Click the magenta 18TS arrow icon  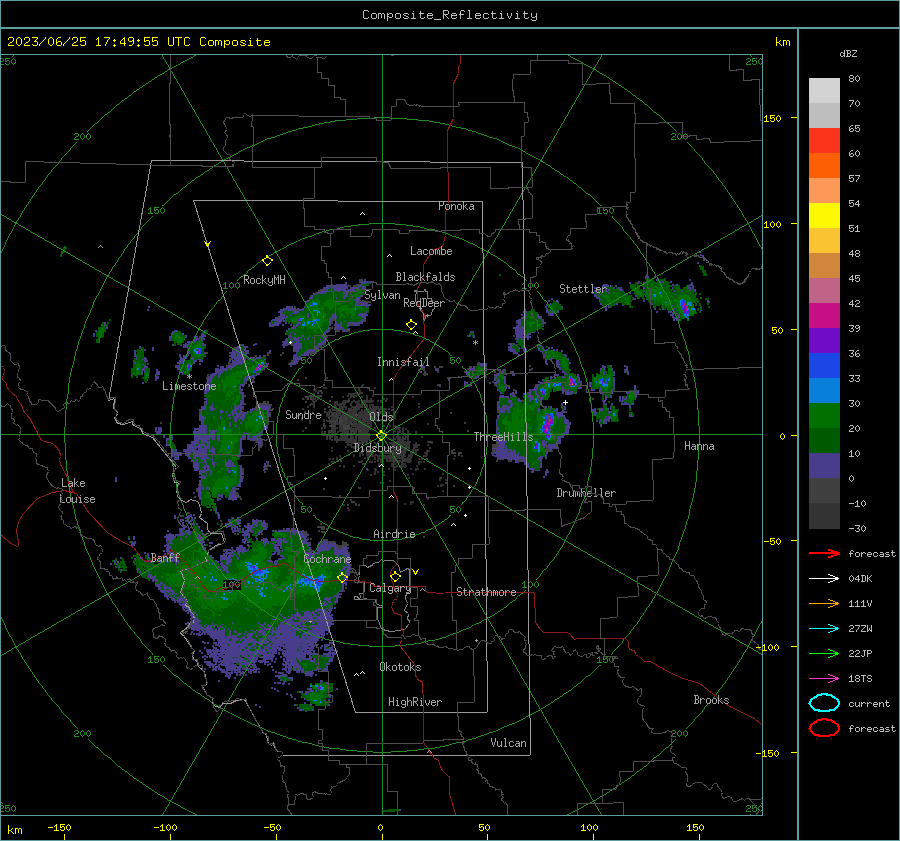(x=824, y=679)
